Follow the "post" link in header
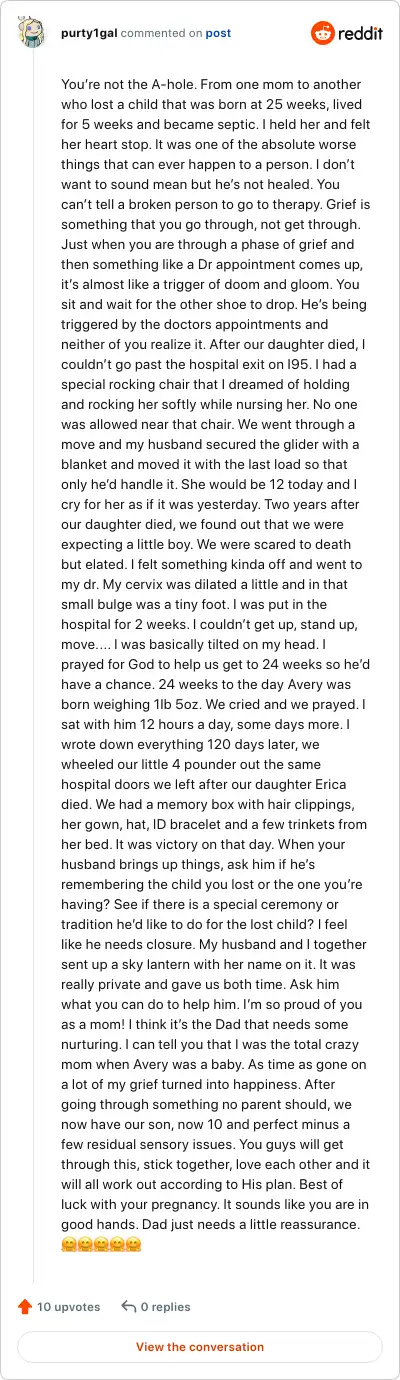The image size is (400, 1380). (218, 33)
